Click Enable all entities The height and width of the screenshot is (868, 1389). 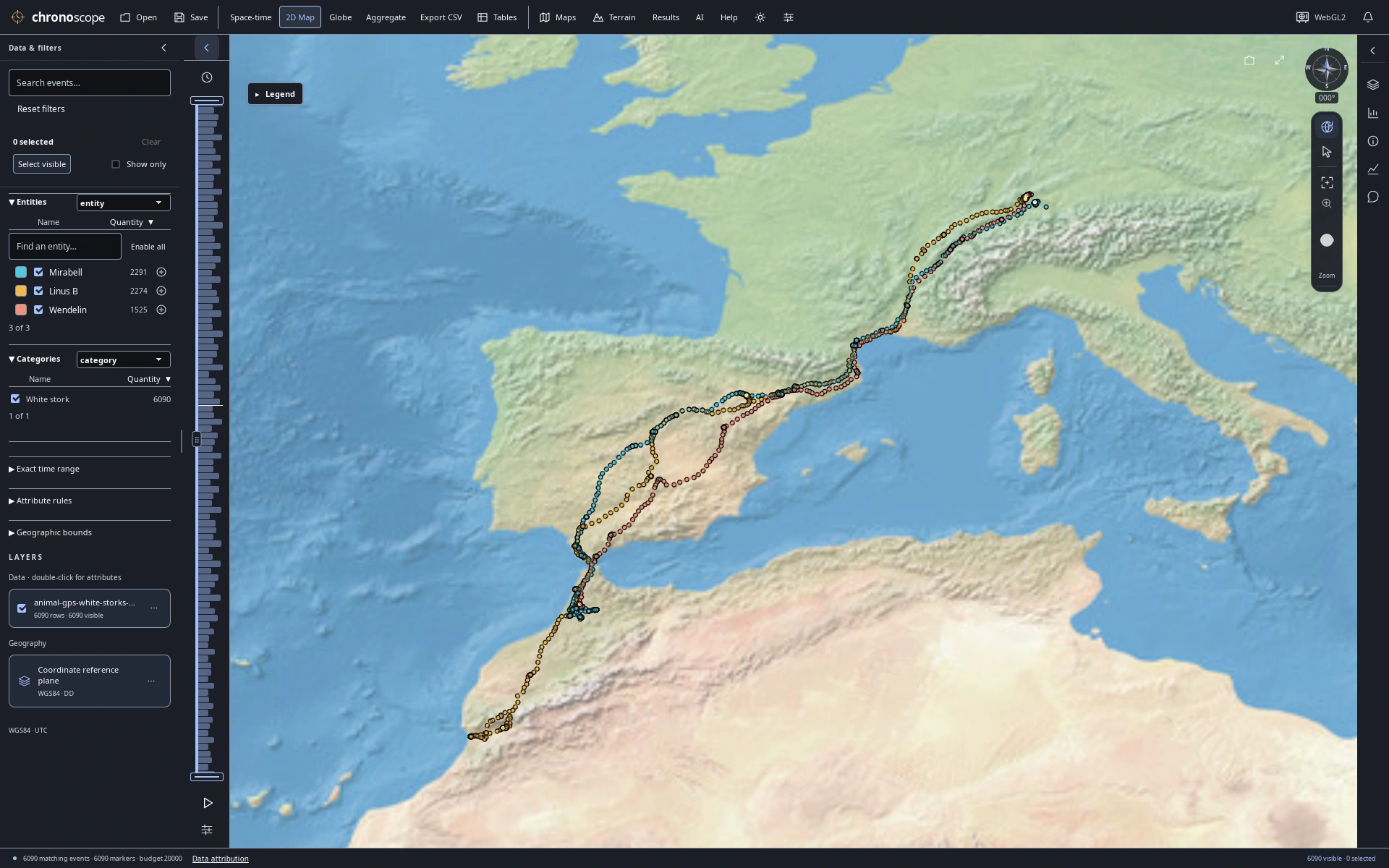pyautogui.click(x=148, y=247)
